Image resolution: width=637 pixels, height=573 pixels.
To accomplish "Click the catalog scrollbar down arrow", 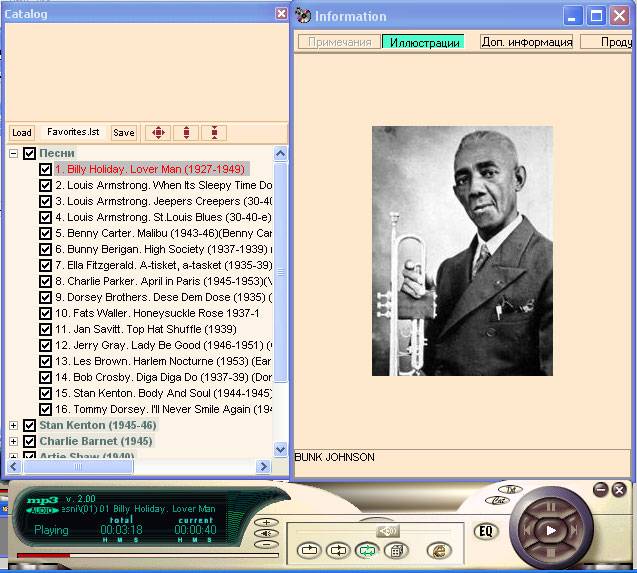I will (x=280, y=449).
